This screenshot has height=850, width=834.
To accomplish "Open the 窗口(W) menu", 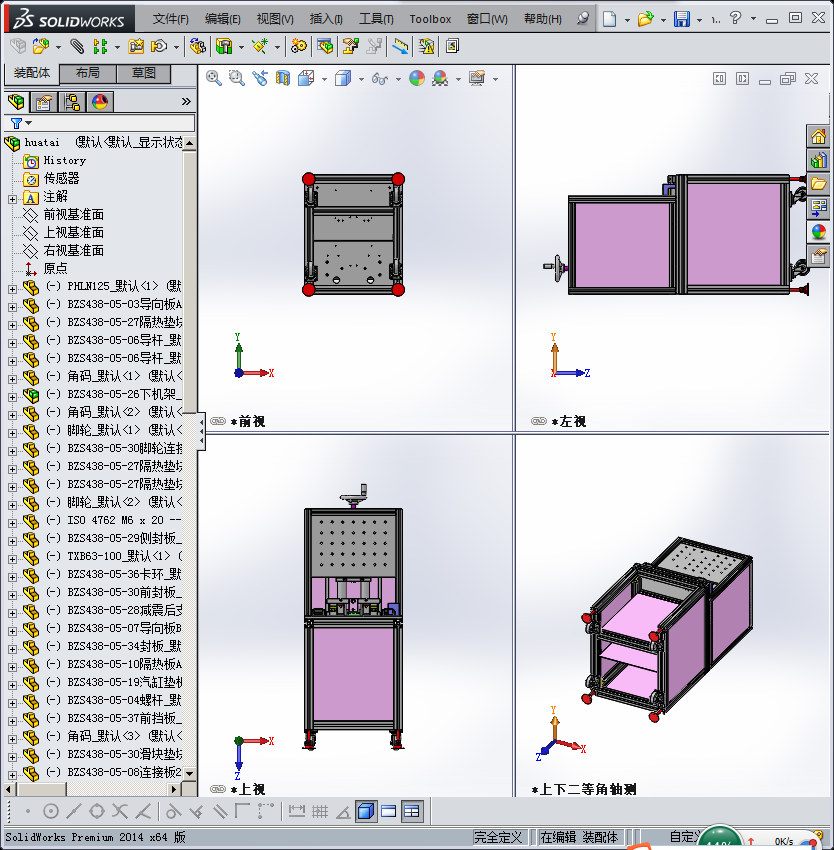I will point(487,19).
